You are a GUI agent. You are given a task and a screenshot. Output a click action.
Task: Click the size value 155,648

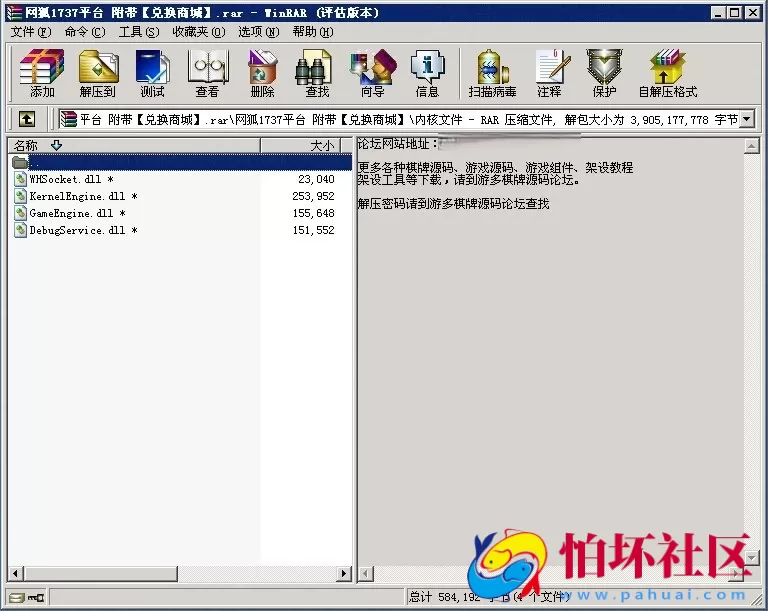[313, 213]
